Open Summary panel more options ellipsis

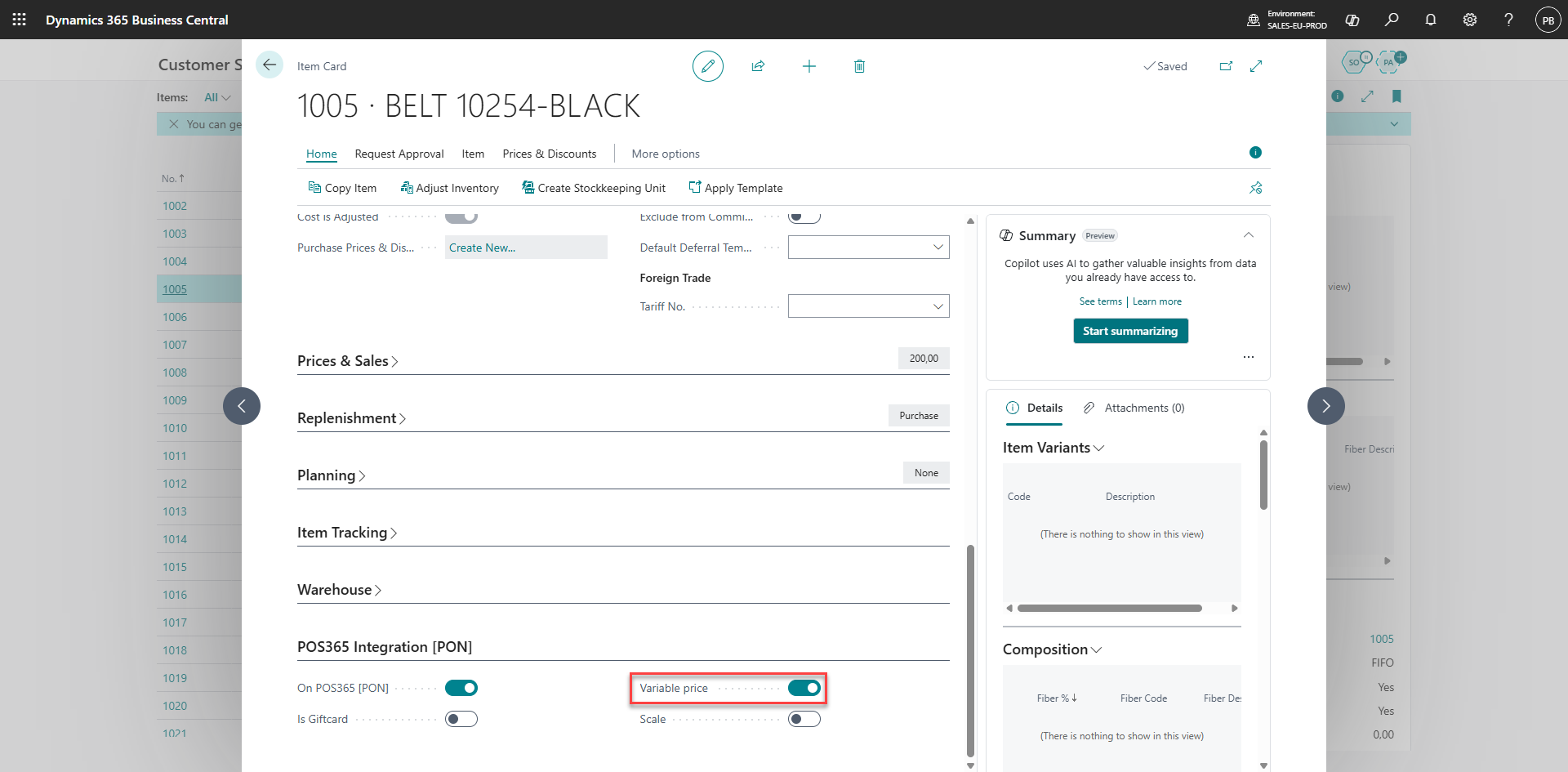[x=1249, y=357]
